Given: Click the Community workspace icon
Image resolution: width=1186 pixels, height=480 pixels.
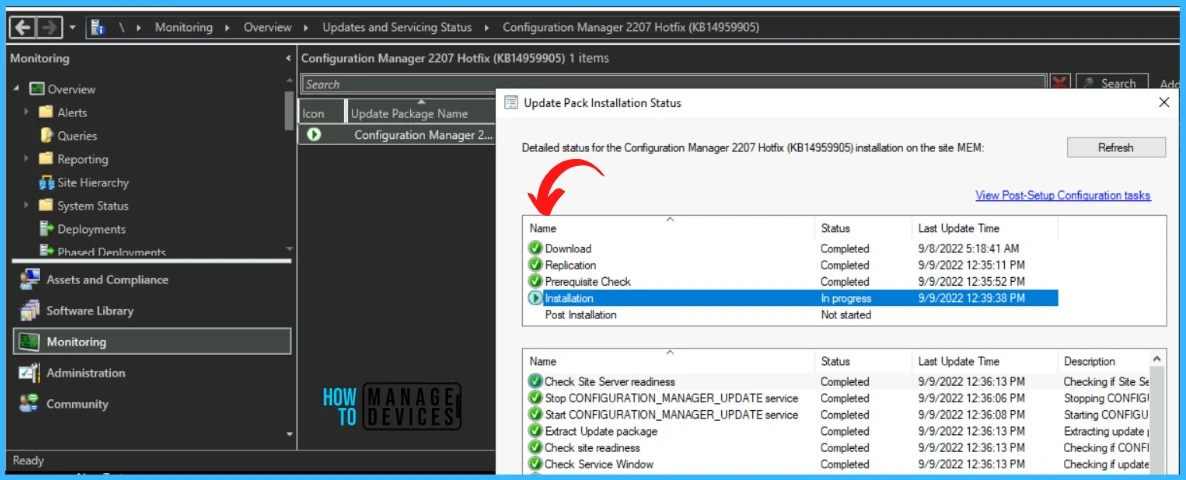Looking at the screenshot, I should (x=29, y=404).
